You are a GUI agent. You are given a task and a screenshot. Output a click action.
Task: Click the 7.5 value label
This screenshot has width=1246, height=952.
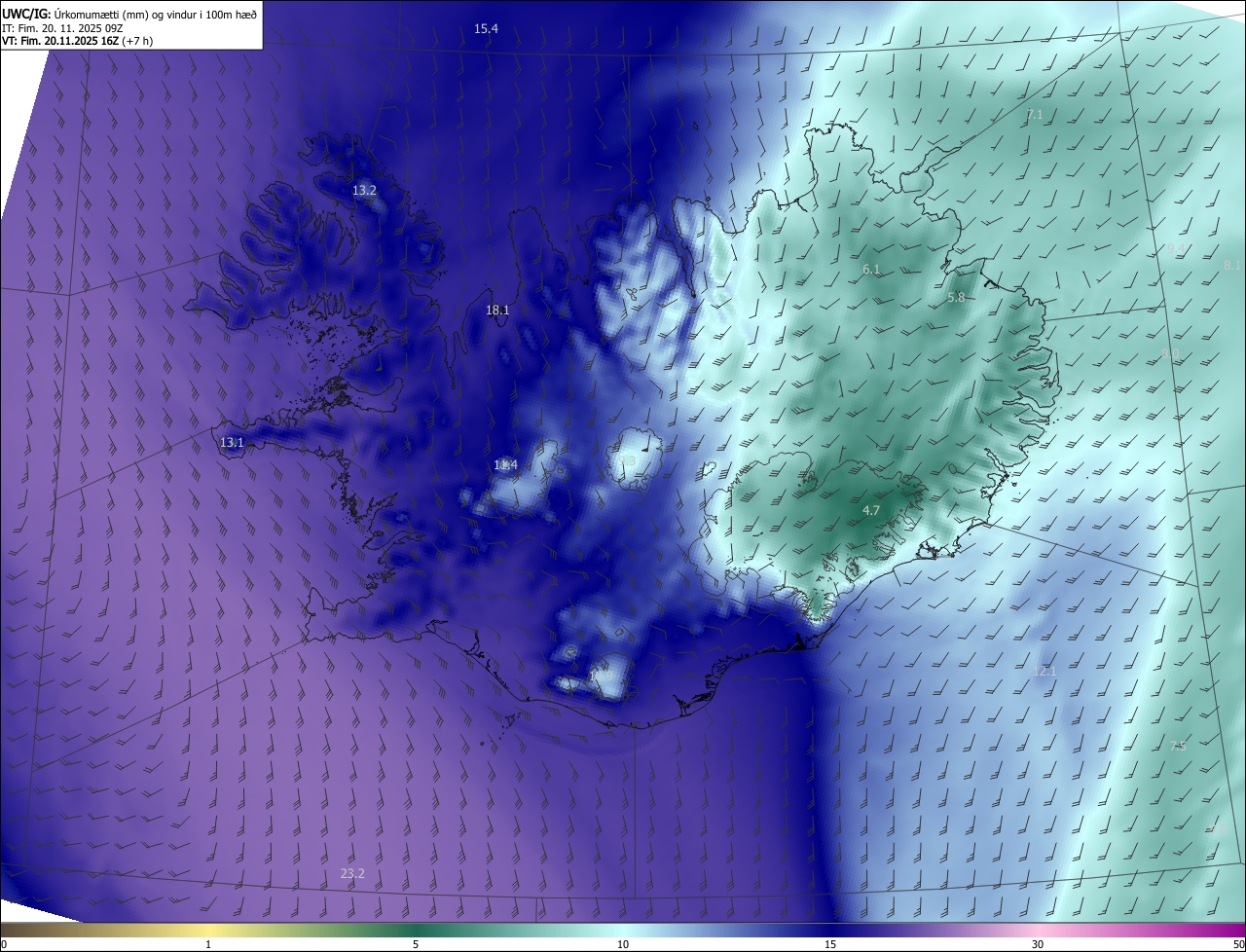1178,747
